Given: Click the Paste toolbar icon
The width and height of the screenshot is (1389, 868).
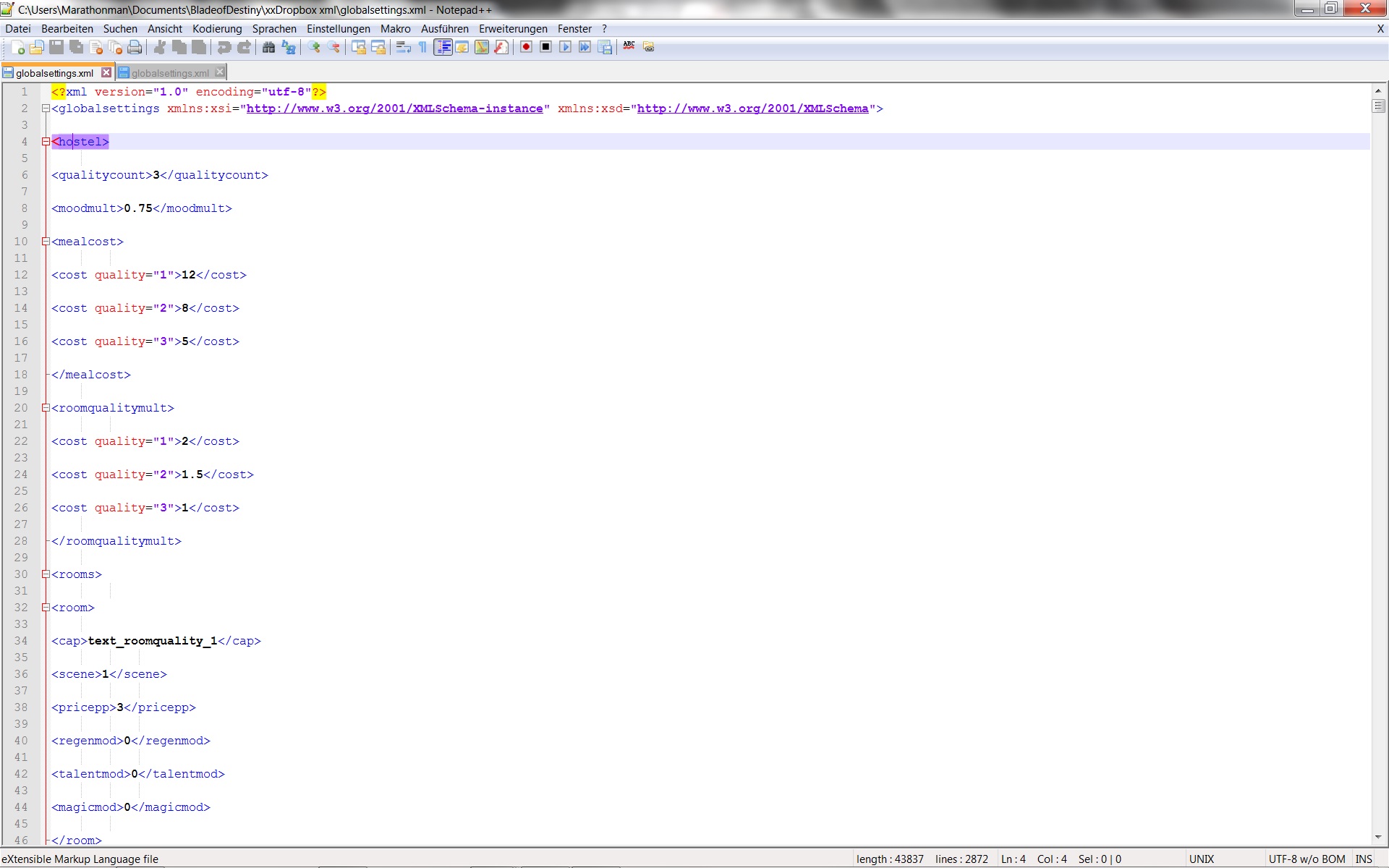Looking at the screenshot, I should click(199, 48).
